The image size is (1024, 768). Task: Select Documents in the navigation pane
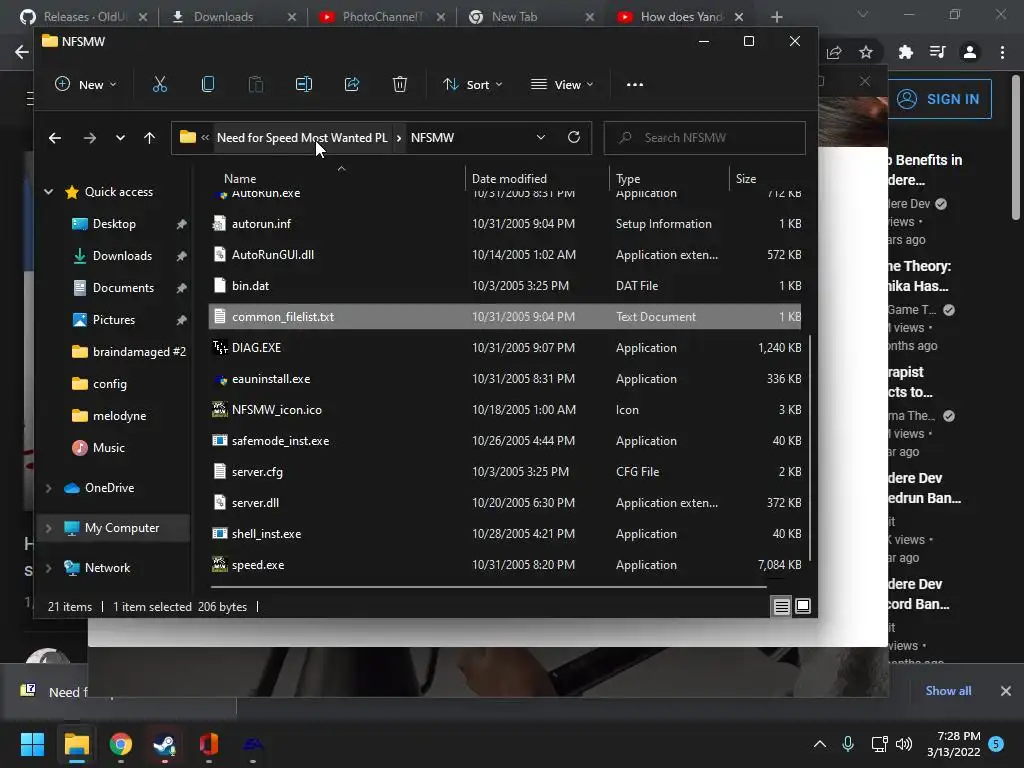click(x=123, y=288)
